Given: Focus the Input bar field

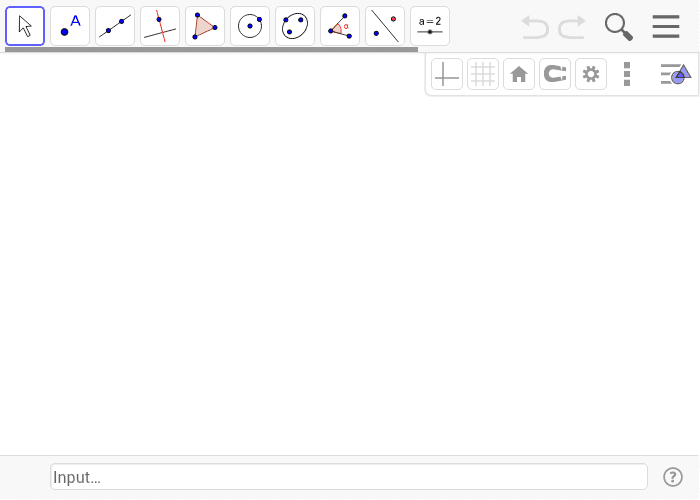Looking at the screenshot, I should tap(349, 477).
